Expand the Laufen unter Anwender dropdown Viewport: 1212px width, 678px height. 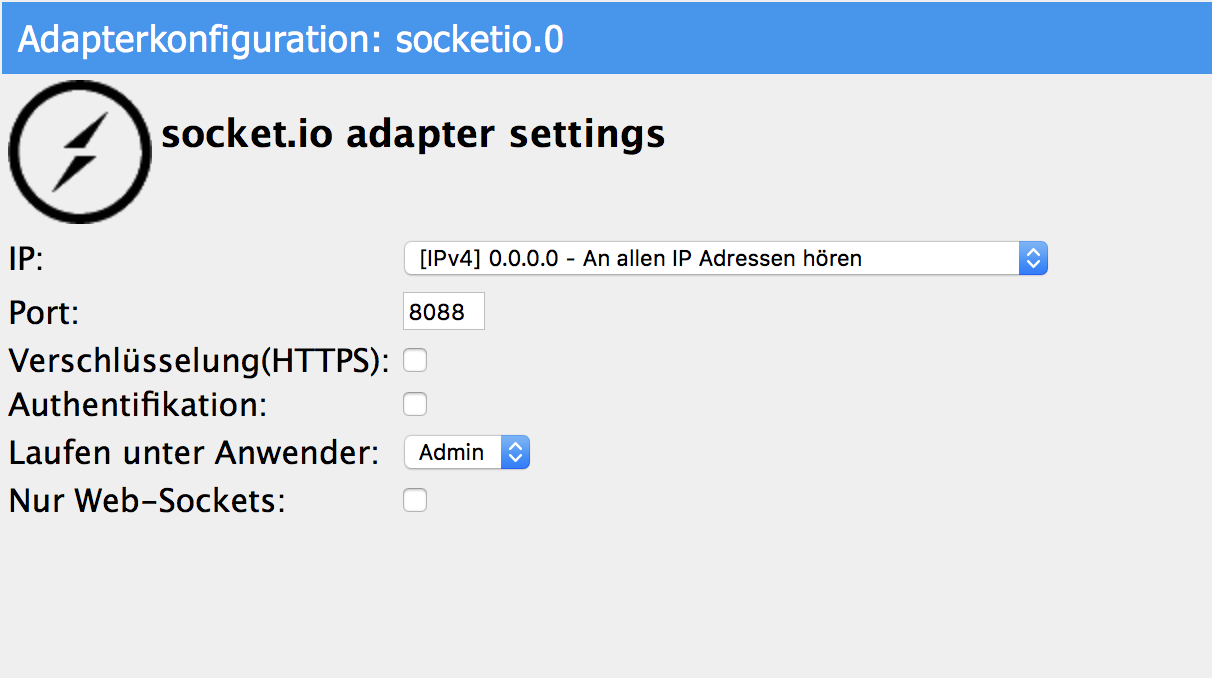pyautogui.click(x=466, y=453)
